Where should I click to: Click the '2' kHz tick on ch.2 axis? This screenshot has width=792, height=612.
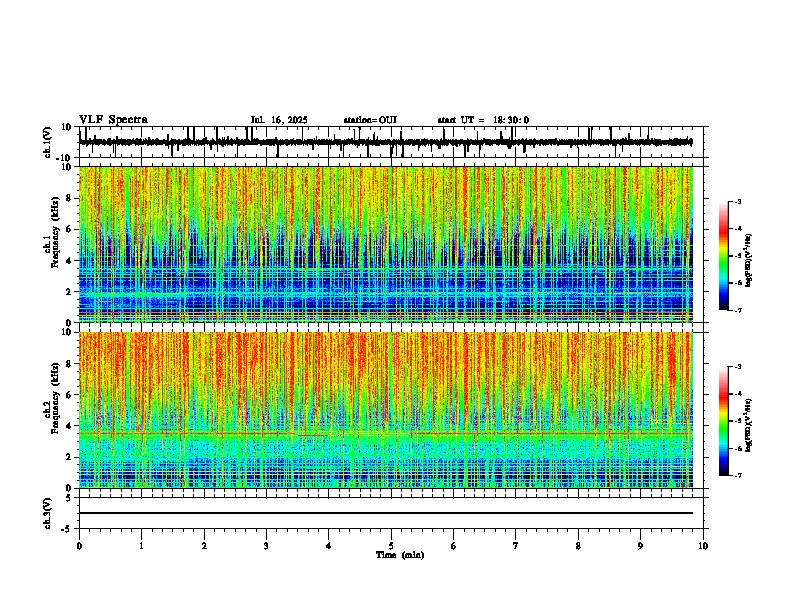coord(69,457)
